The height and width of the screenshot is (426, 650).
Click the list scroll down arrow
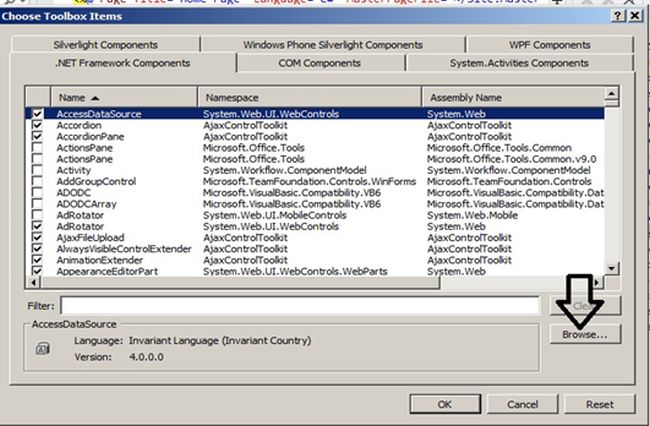pyautogui.click(x=611, y=268)
